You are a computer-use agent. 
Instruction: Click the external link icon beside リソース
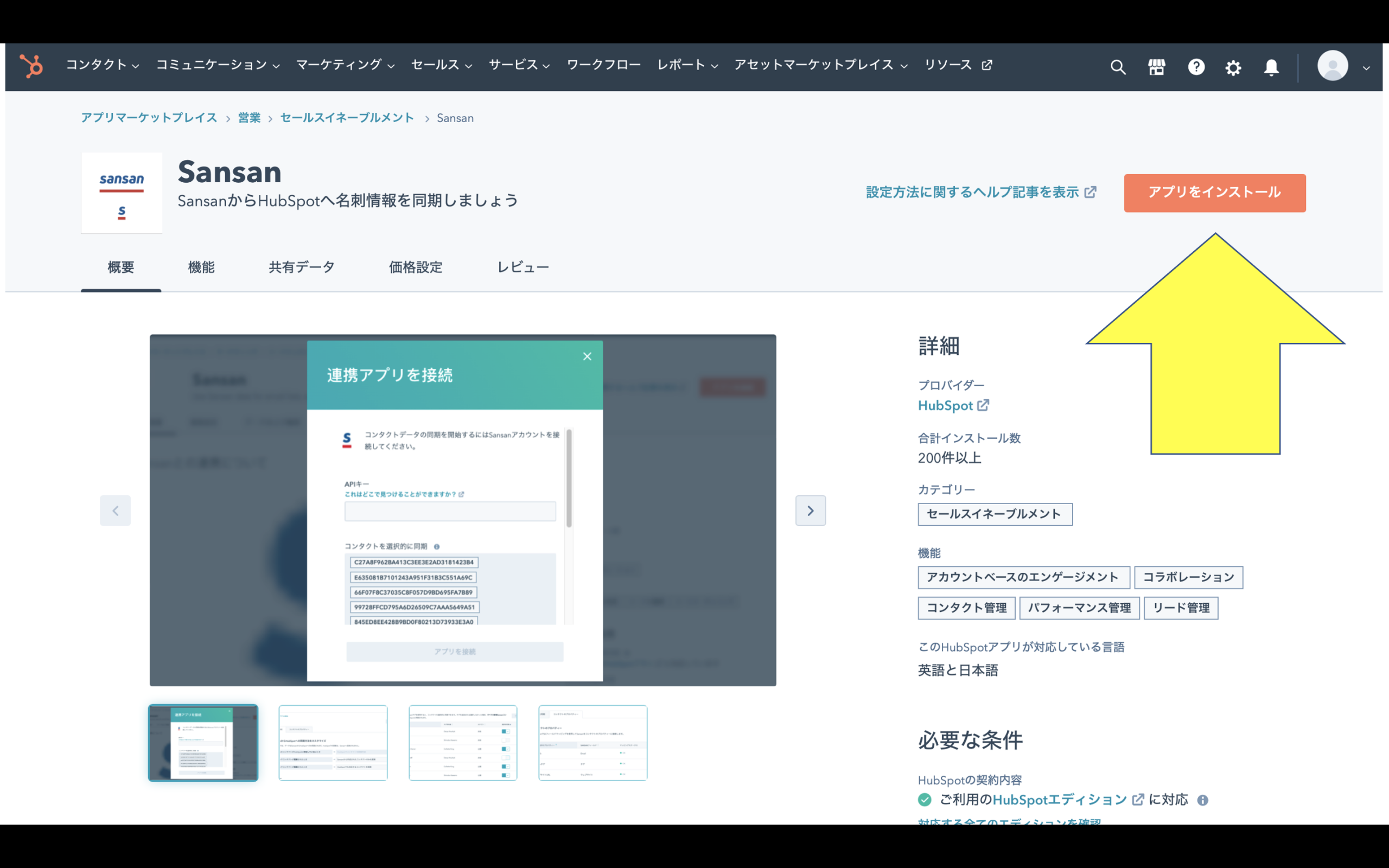pos(987,65)
